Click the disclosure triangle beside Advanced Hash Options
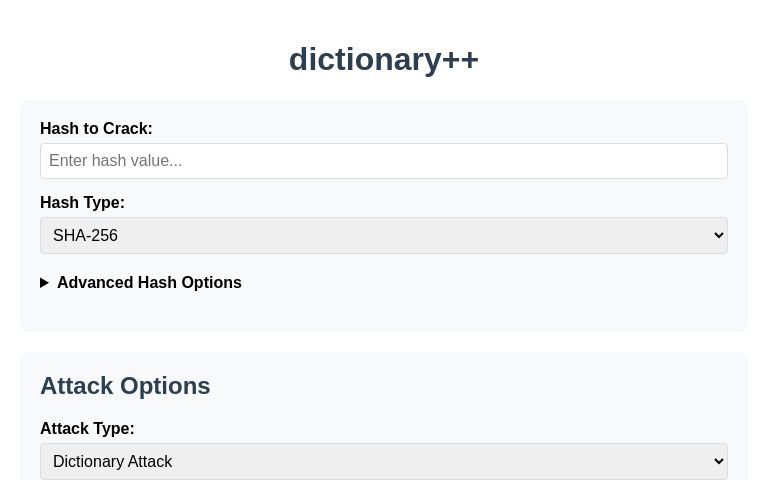Screen dimensions: 768x480 pos(45,283)
